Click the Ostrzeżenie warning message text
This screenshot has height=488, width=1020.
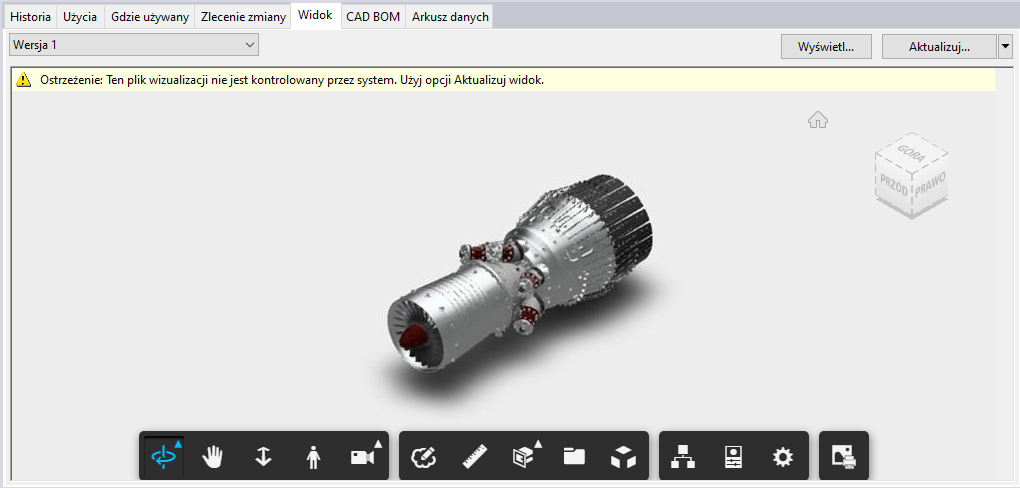291,81
